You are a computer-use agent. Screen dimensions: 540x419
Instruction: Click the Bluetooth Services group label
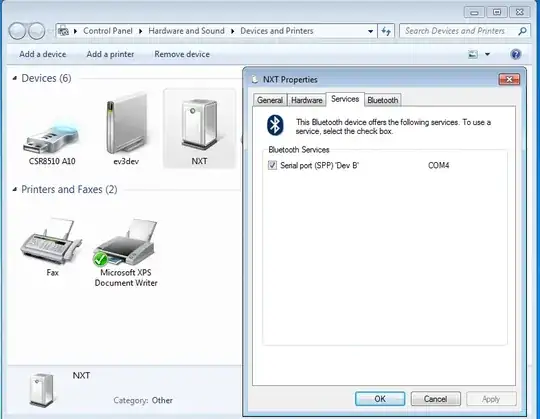click(299, 150)
